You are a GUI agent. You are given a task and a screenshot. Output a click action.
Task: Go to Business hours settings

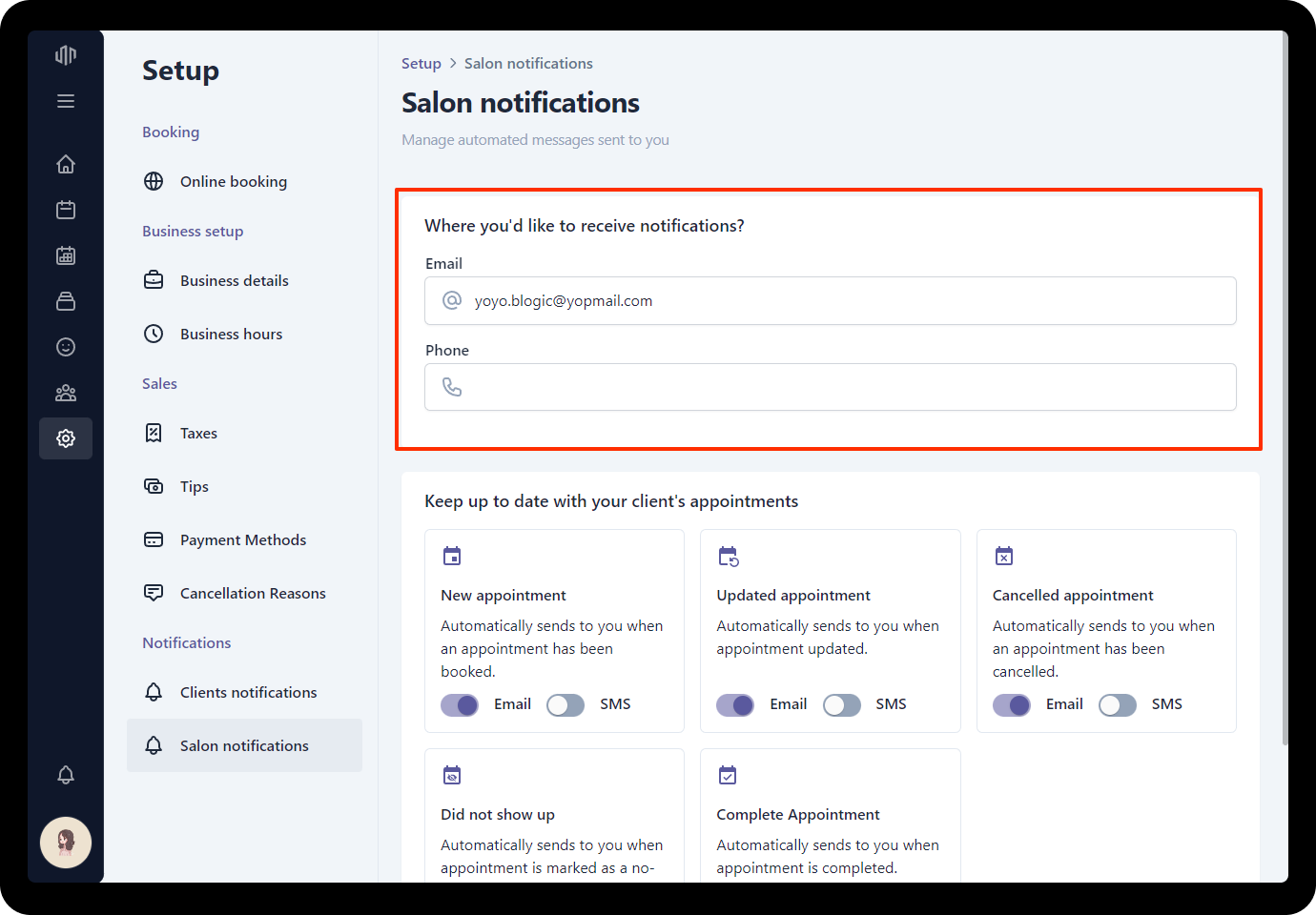(x=231, y=334)
